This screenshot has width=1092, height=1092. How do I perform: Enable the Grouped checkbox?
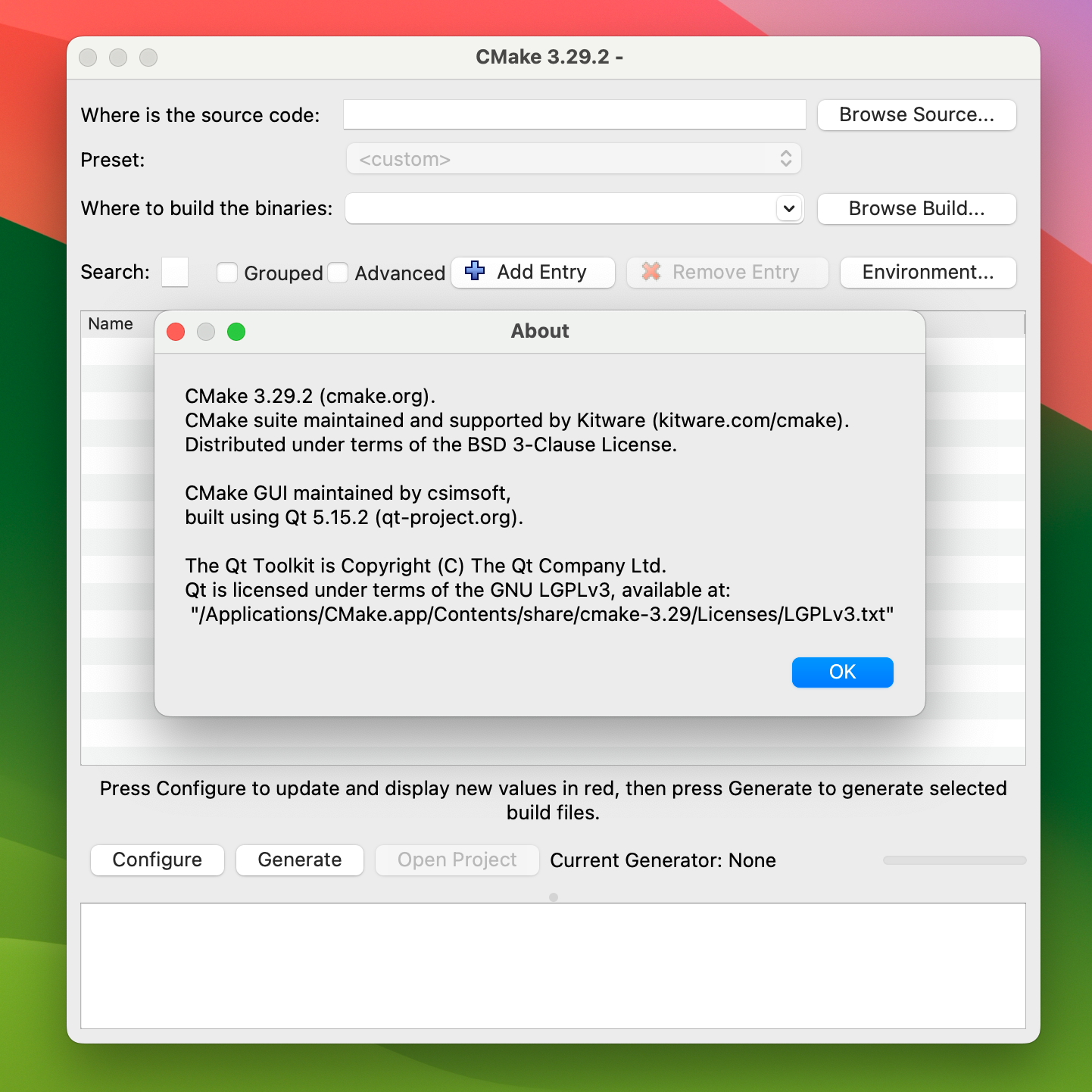tap(227, 272)
